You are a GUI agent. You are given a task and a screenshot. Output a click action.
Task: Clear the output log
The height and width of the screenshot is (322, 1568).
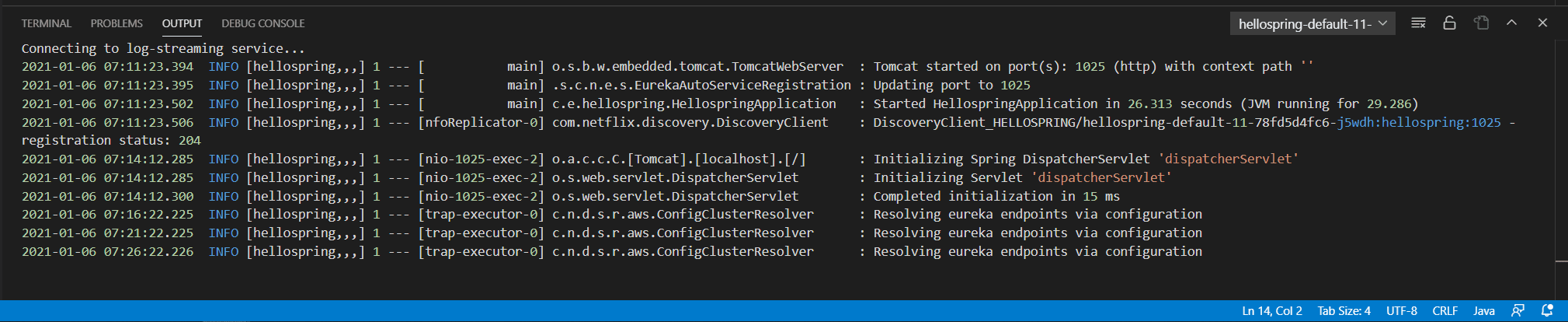click(1418, 23)
